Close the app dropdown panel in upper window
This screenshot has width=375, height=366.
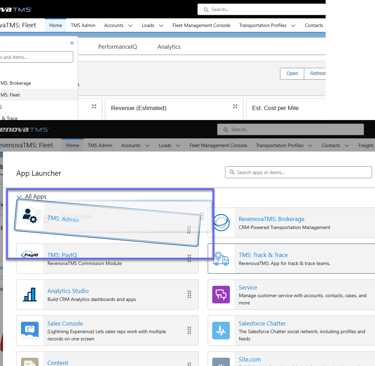[x=72, y=43]
